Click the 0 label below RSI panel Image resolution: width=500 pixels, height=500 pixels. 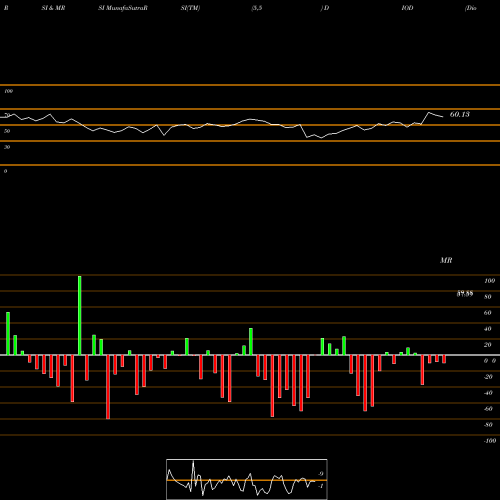click(x=5, y=171)
